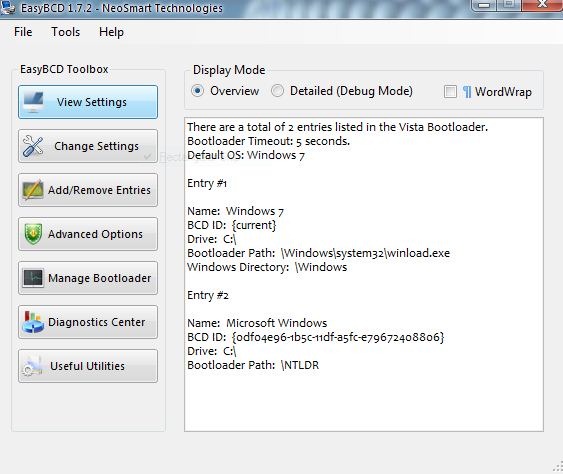The width and height of the screenshot is (563, 474).
Task: Launch the Diagnostics Center
Action: tap(88, 322)
